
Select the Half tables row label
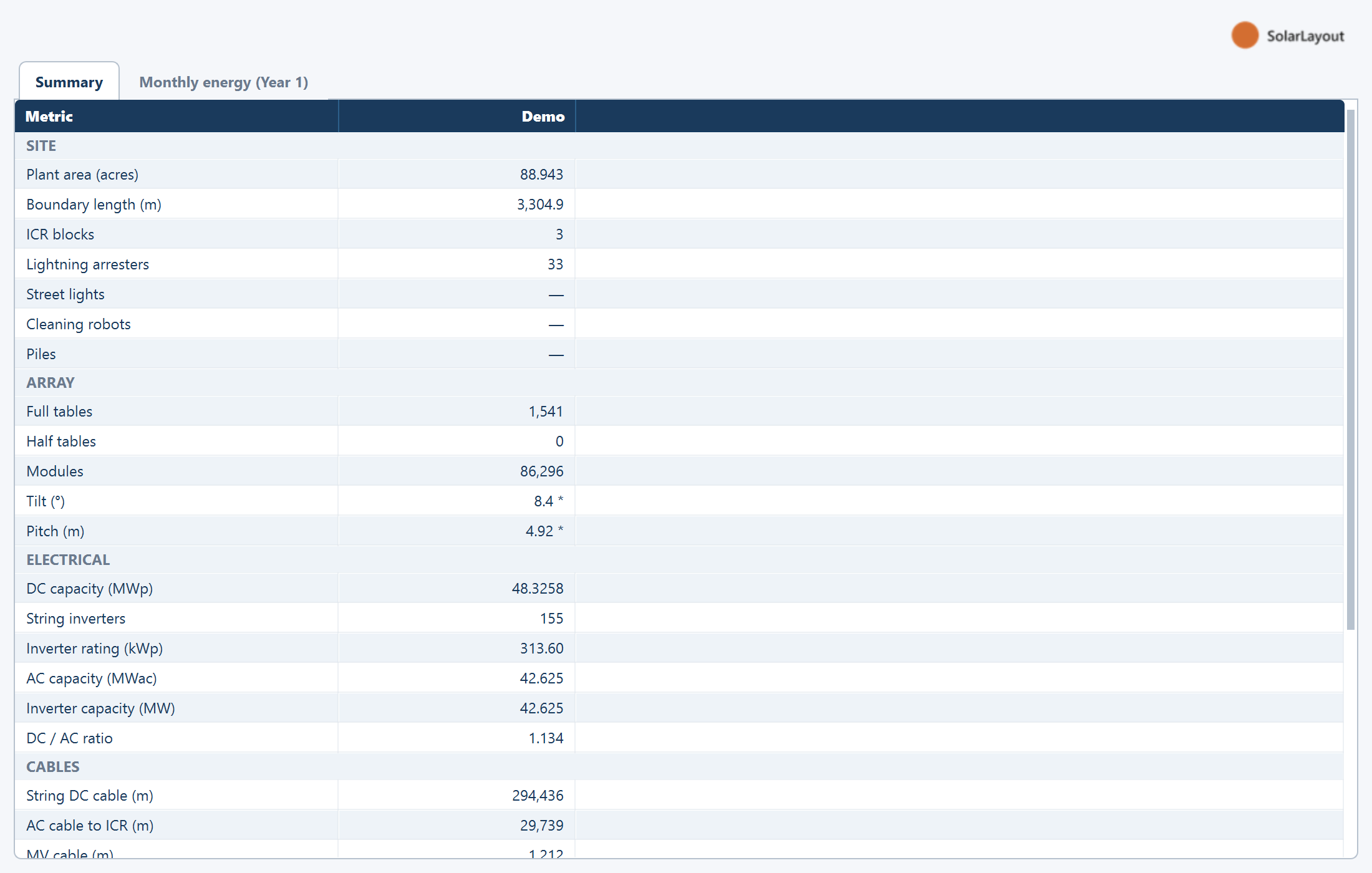pyautogui.click(x=61, y=441)
